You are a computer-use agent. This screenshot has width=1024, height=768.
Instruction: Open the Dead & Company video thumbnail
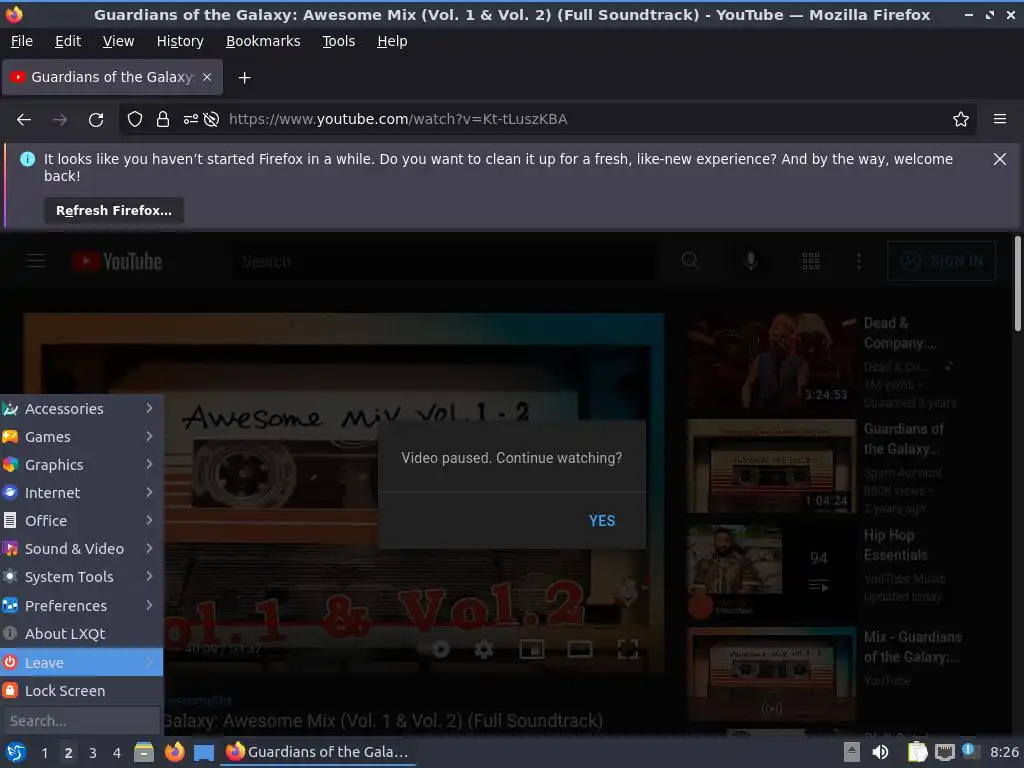click(771, 362)
